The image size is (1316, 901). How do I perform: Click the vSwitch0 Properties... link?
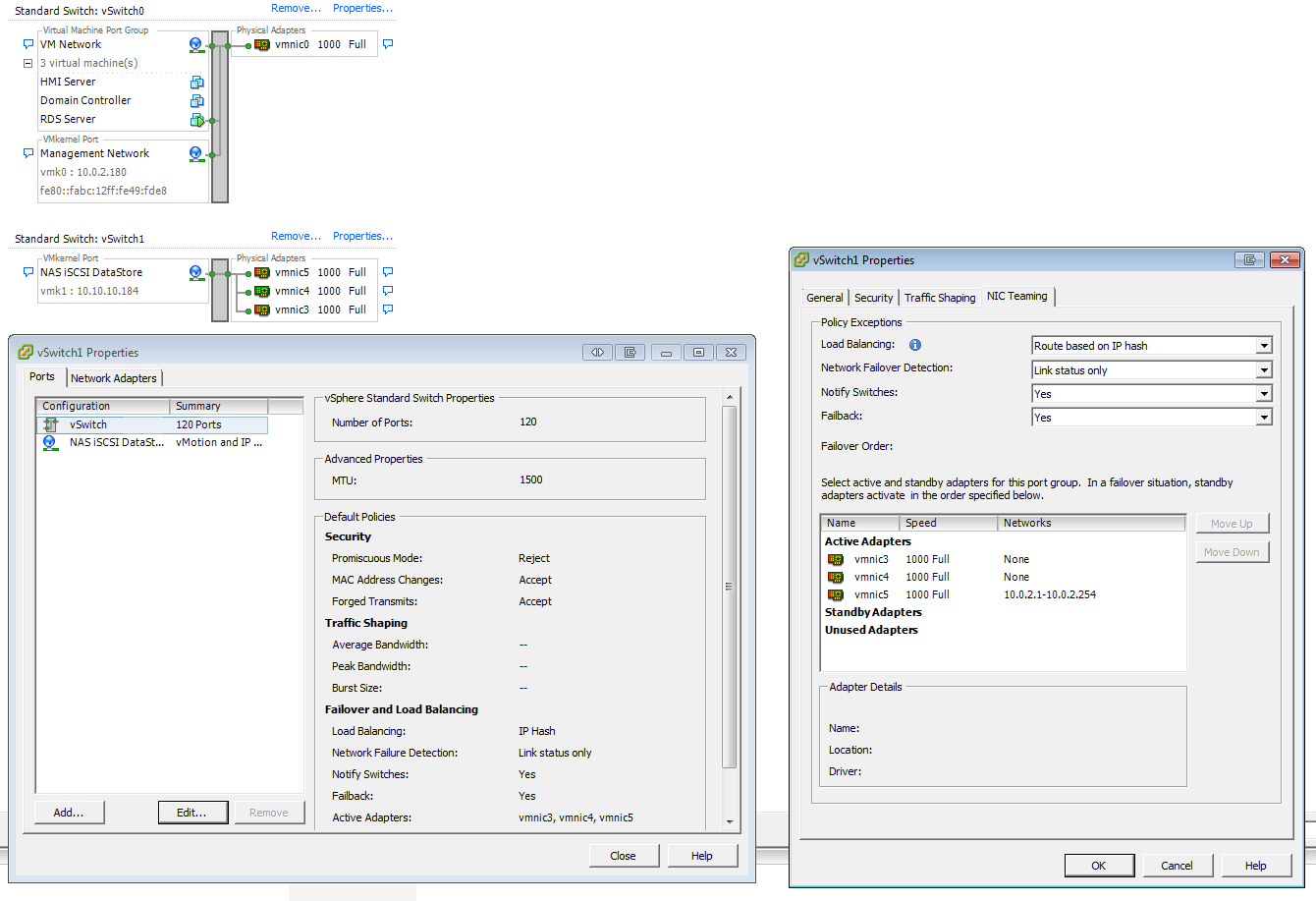coord(362,8)
